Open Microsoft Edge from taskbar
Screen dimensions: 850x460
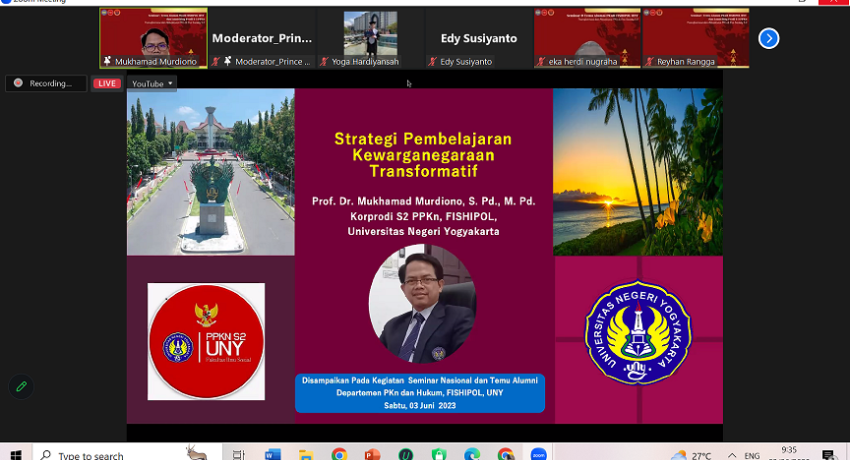[472, 454]
